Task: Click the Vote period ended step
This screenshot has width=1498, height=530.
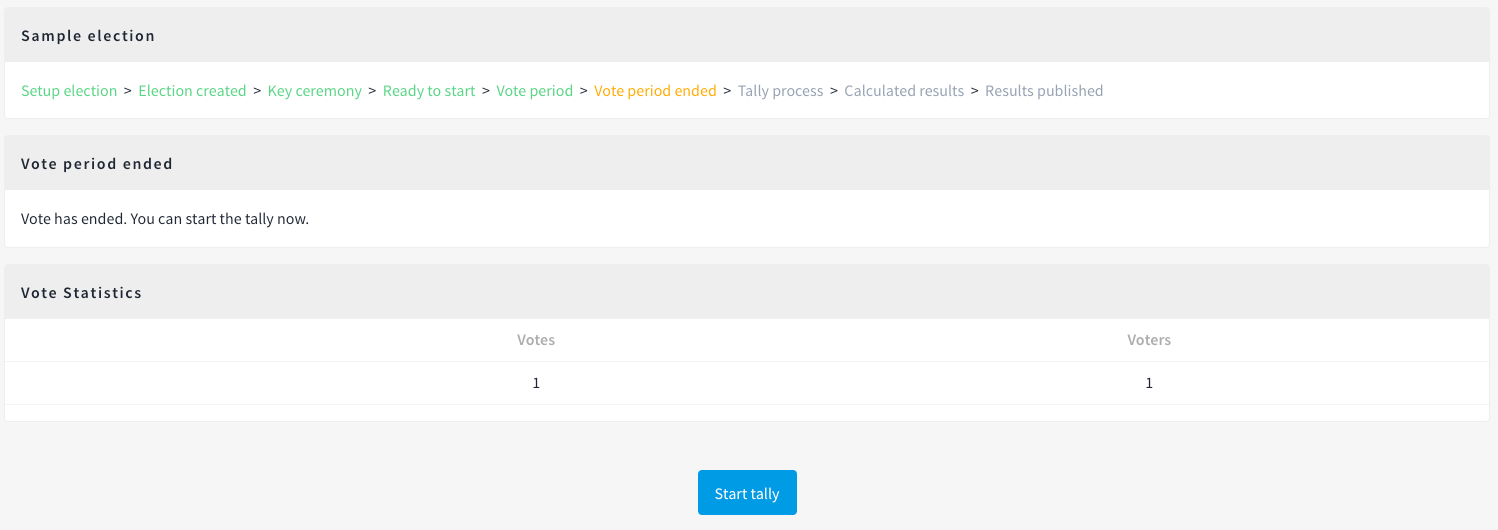Action: 655,91
